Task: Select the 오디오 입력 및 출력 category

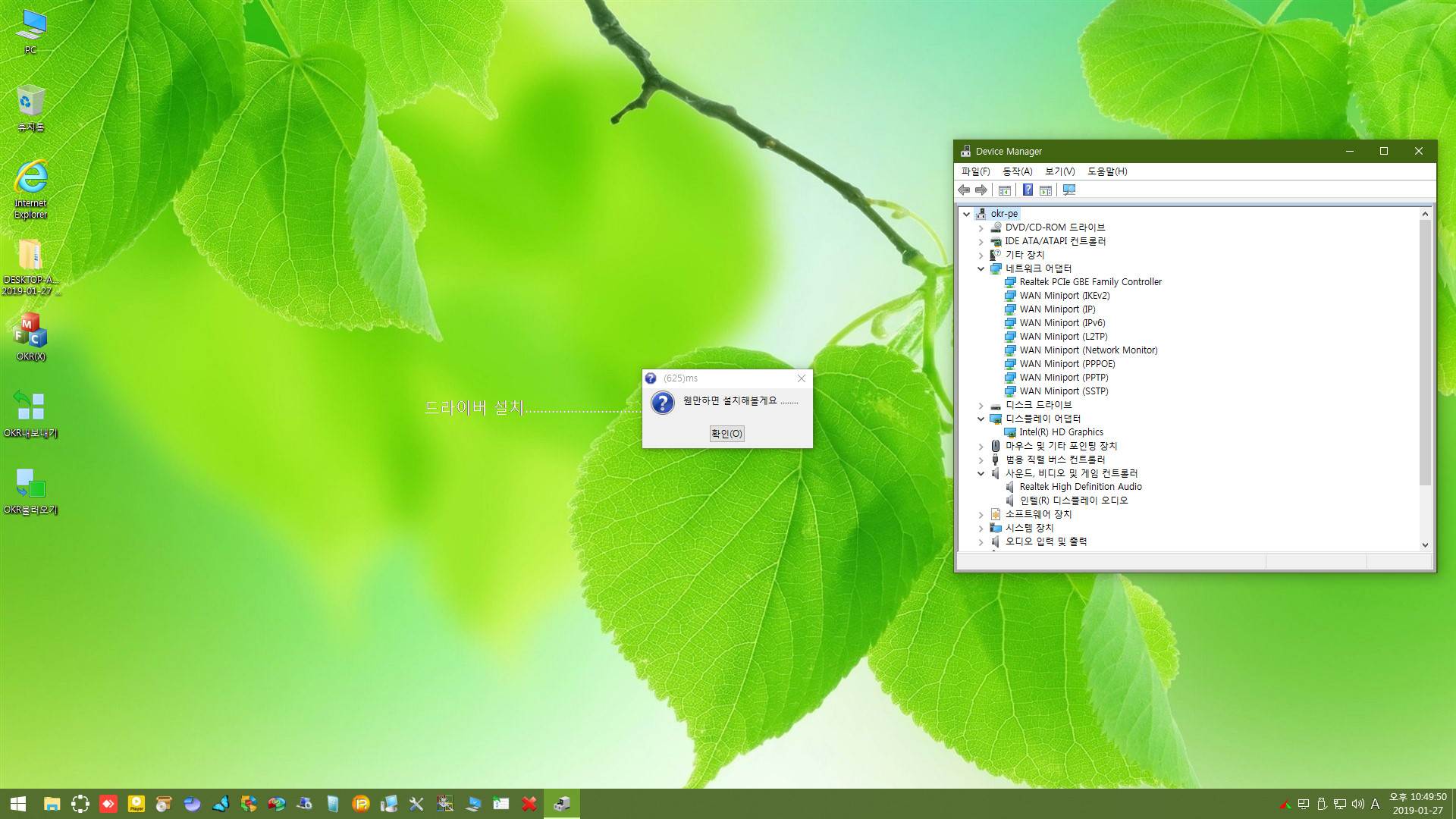Action: tap(1046, 541)
